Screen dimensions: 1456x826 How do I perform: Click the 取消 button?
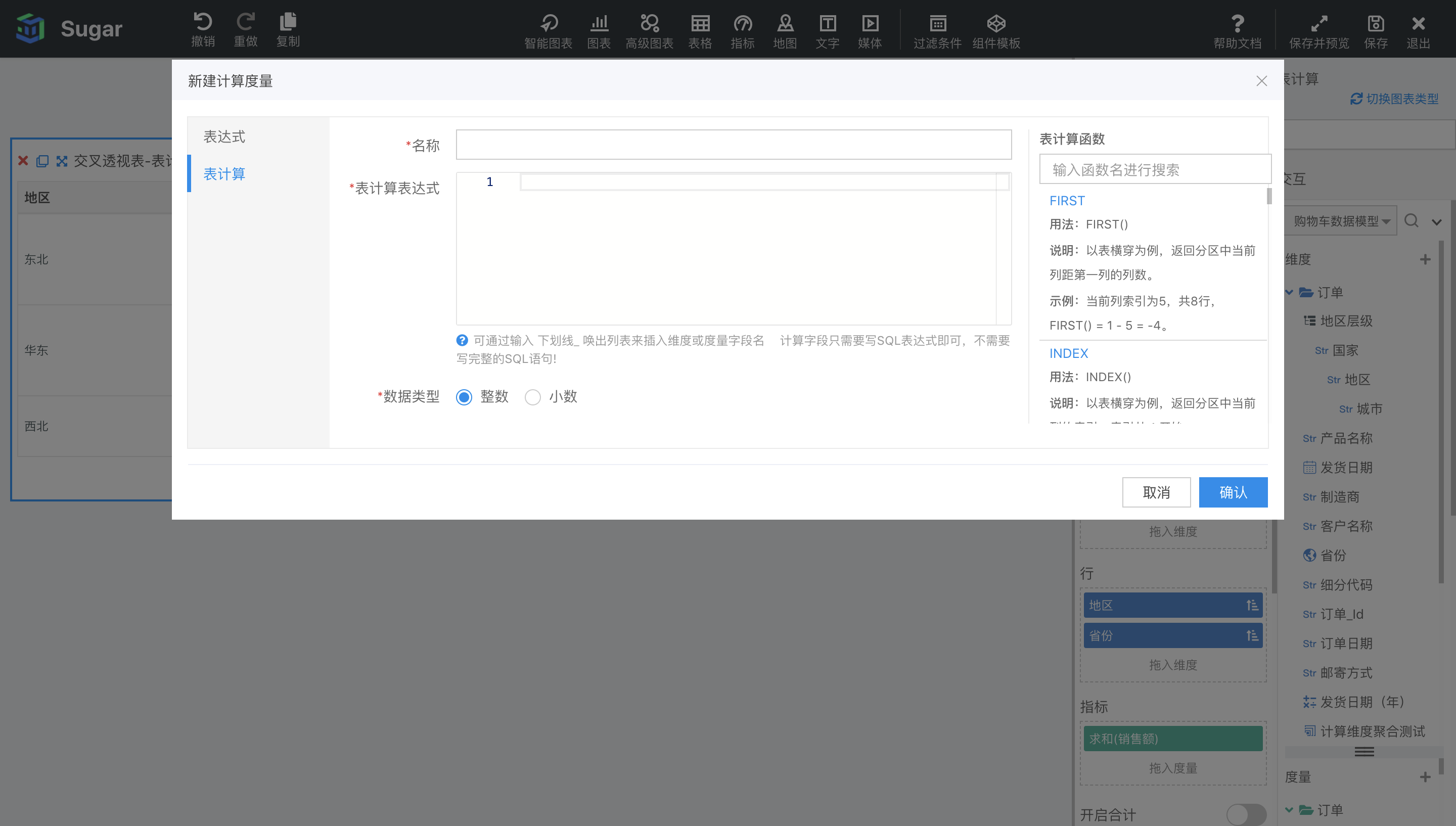pos(1156,492)
